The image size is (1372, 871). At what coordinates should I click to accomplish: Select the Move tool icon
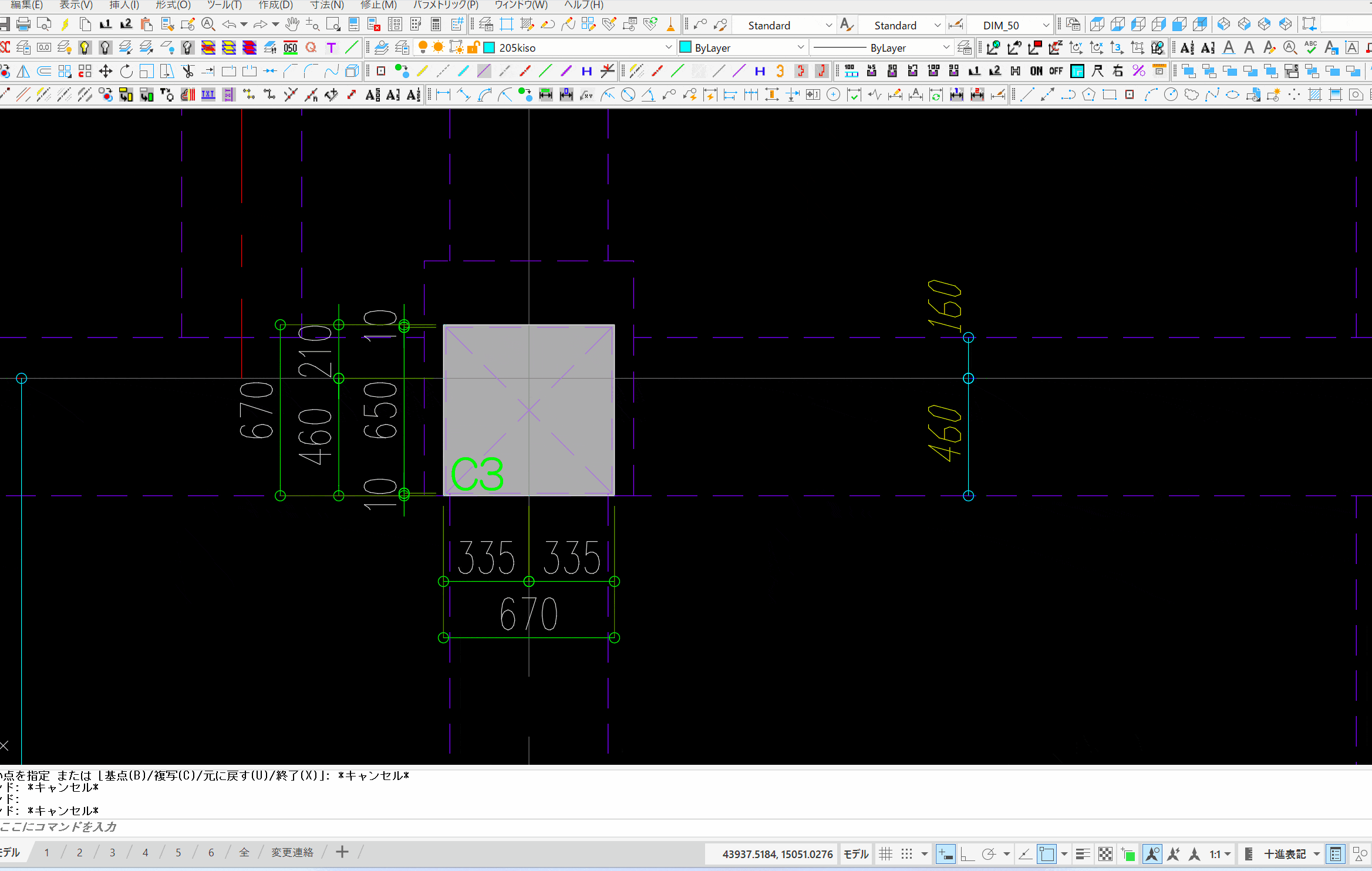106,72
